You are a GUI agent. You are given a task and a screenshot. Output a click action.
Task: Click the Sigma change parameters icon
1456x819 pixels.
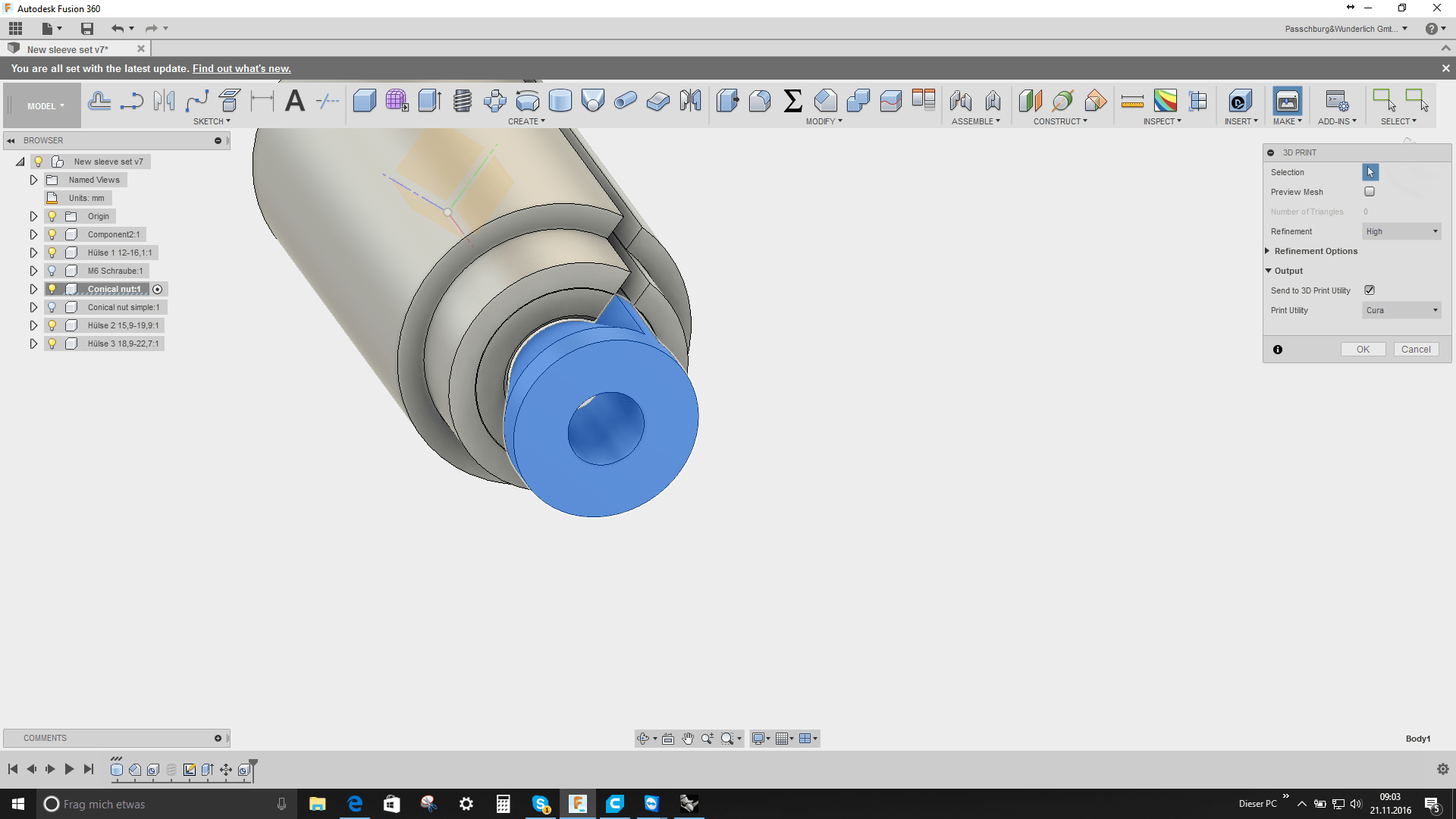tap(792, 101)
